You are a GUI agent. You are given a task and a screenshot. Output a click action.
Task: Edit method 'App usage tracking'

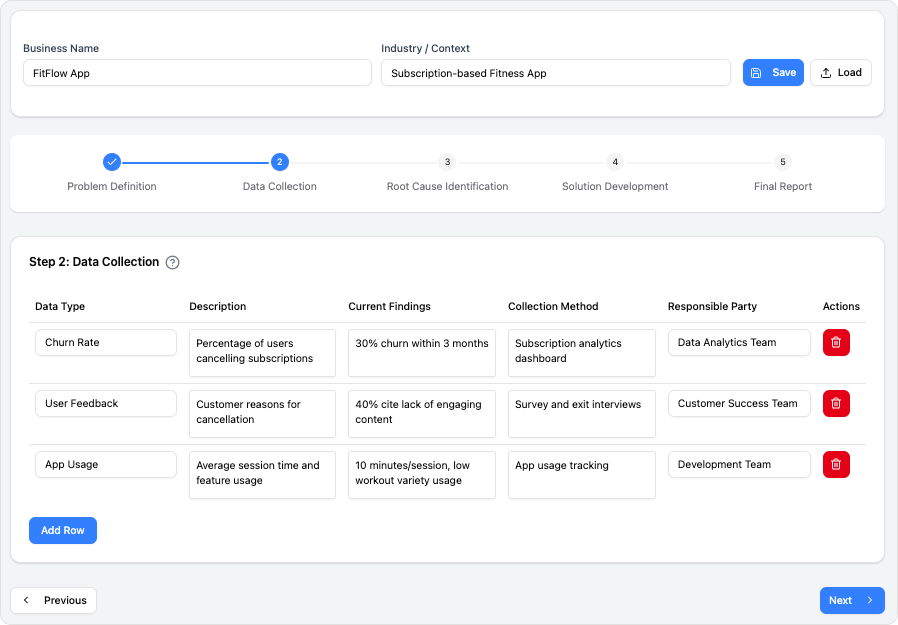581,475
